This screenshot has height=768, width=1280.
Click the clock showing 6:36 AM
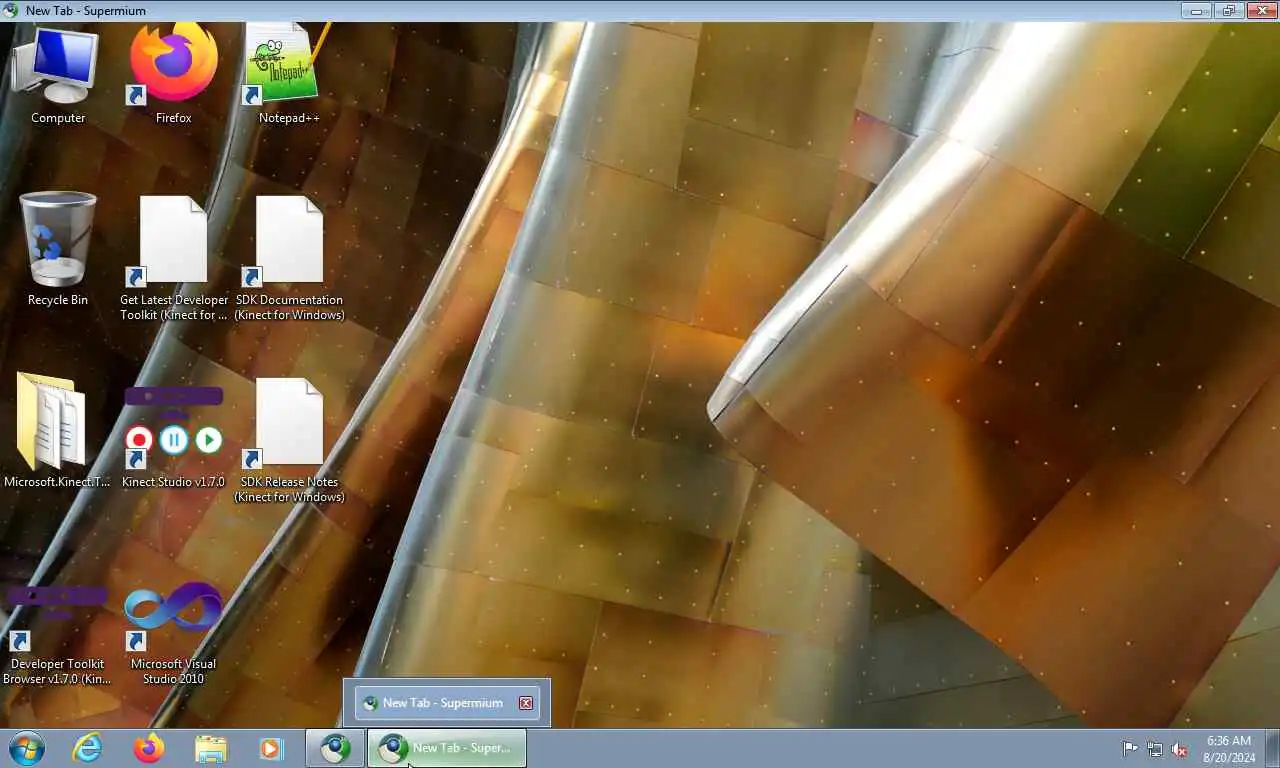1229,749
